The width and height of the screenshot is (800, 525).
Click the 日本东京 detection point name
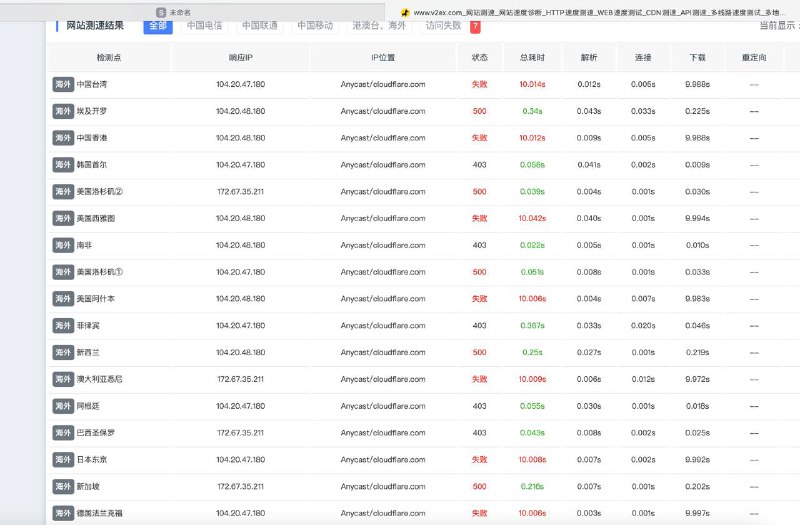(x=92, y=460)
